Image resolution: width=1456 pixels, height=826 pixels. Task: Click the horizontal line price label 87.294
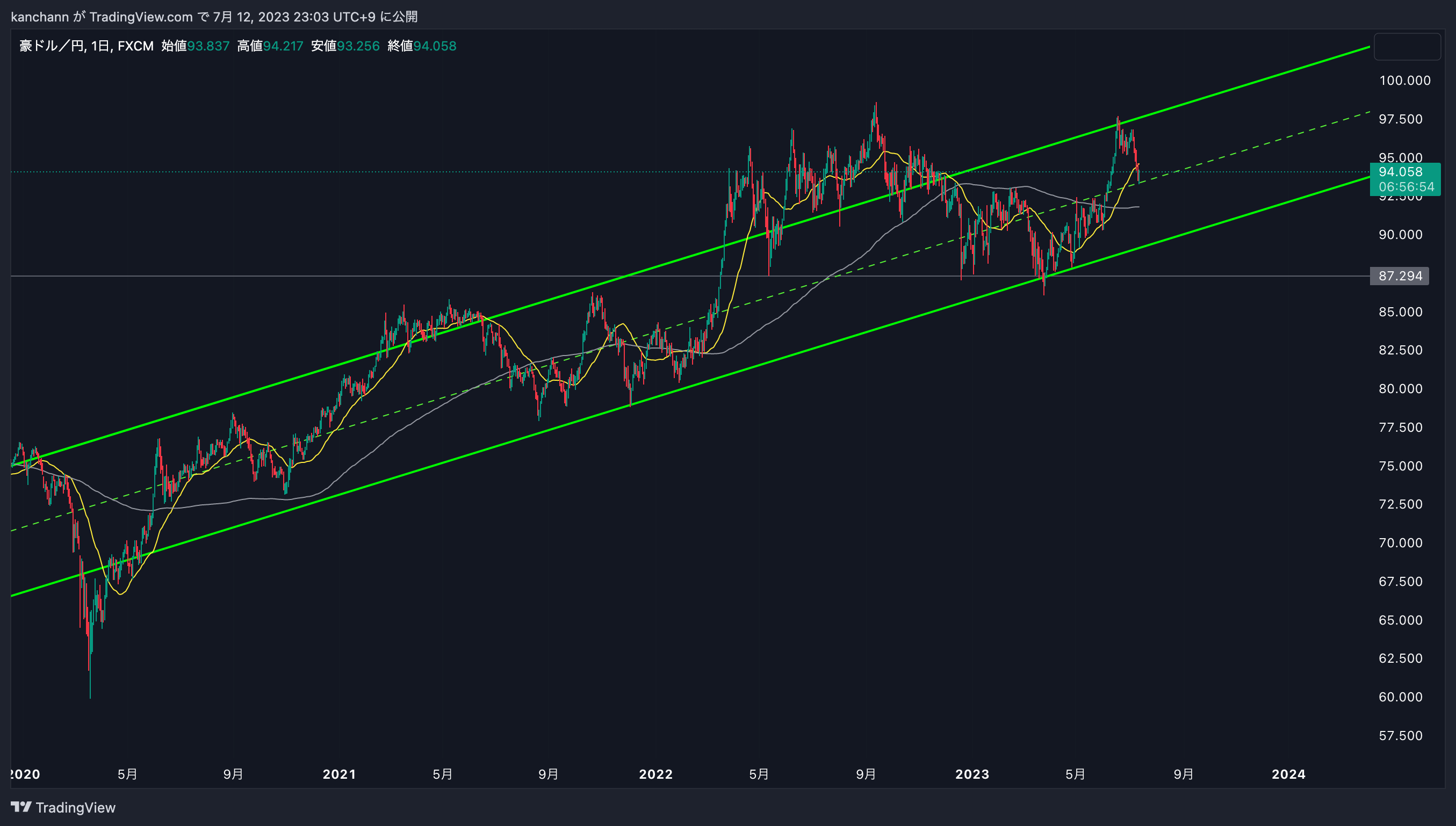pos(1400,276)
